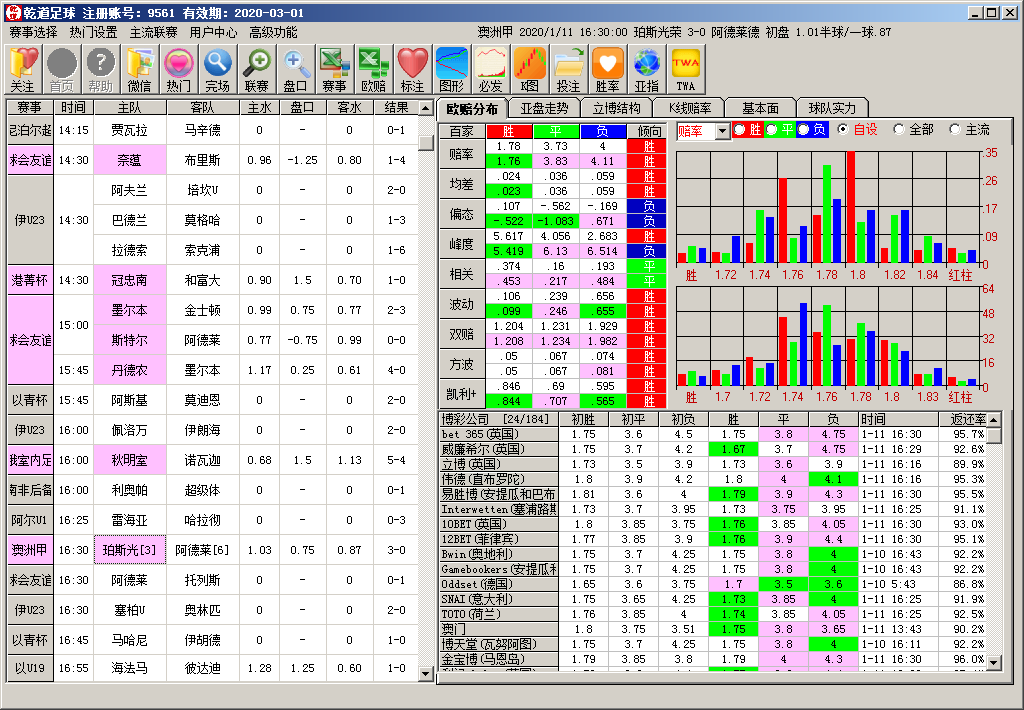
Task: Click the bookmaker table scroll-down arrow
Action: click(993, 662)
